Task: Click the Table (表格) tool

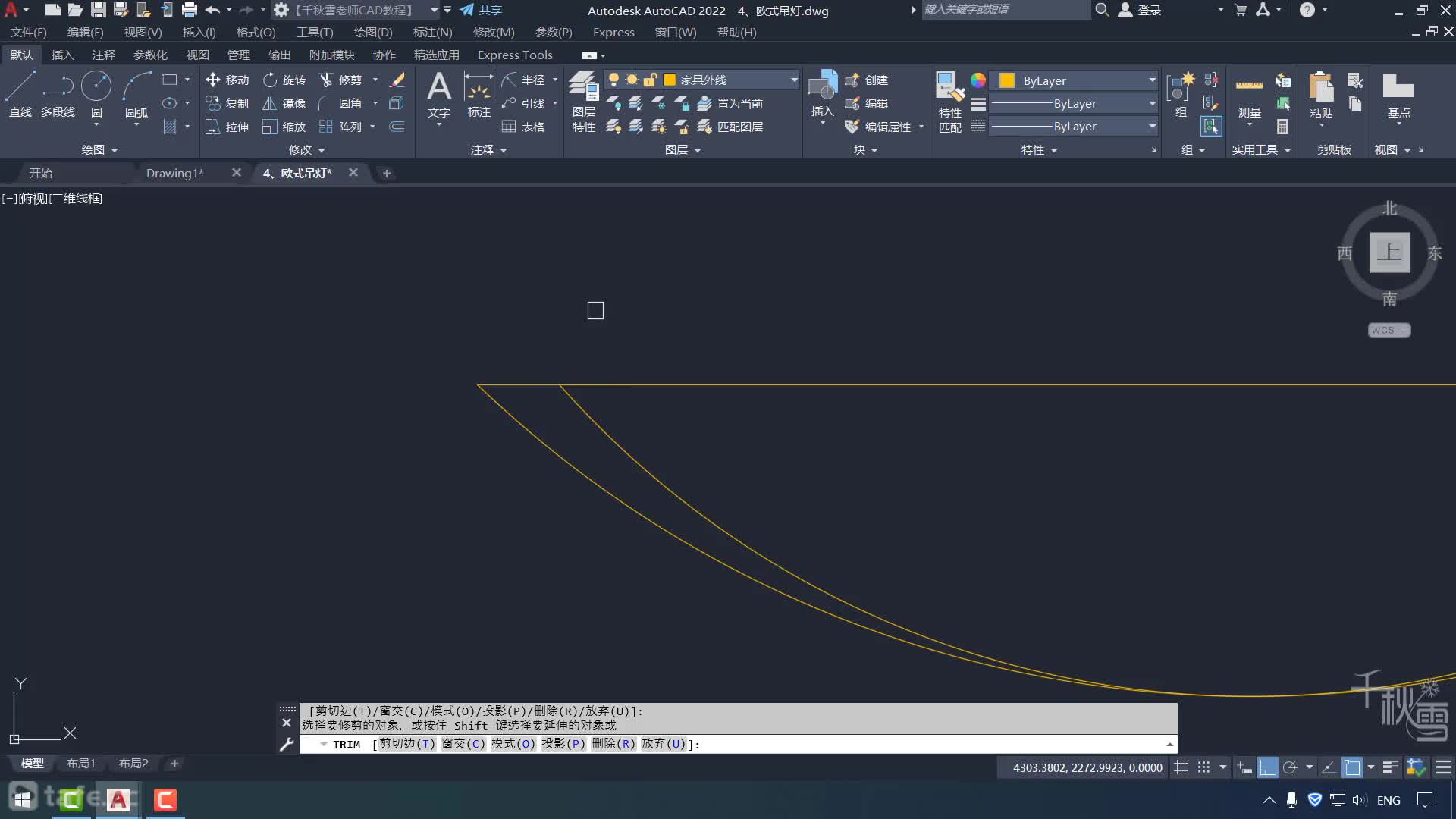Action: pyautogui.click(x=523, y=127)
